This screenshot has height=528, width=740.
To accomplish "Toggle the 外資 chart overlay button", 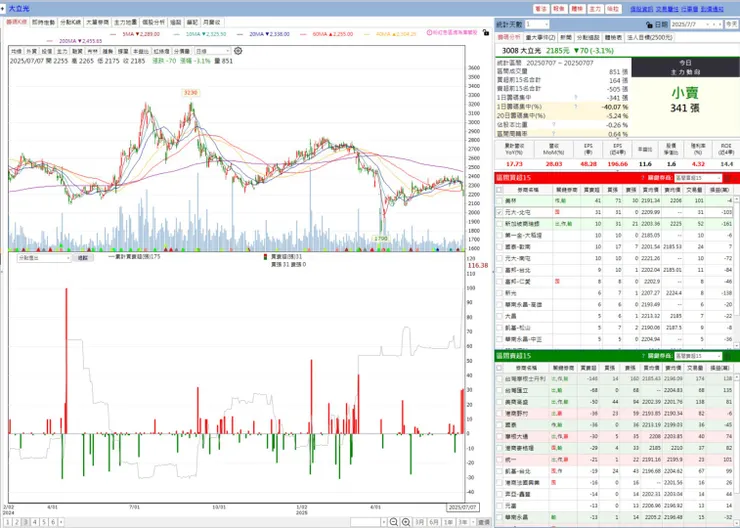I will point(32,51).
